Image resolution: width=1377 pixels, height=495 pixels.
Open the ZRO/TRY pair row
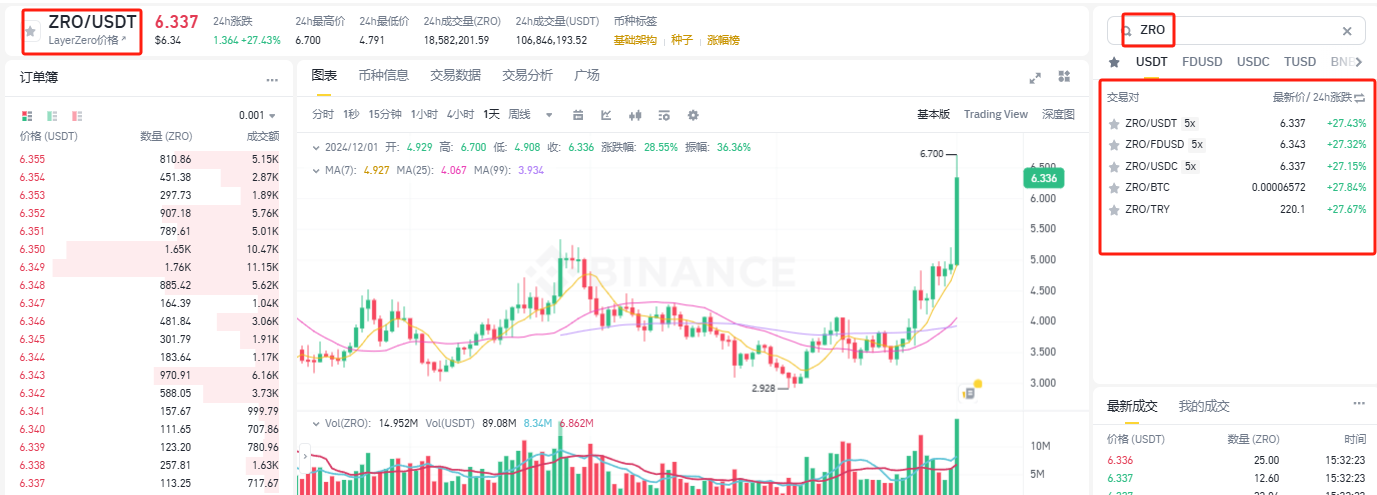click(x=1237, y=209)
